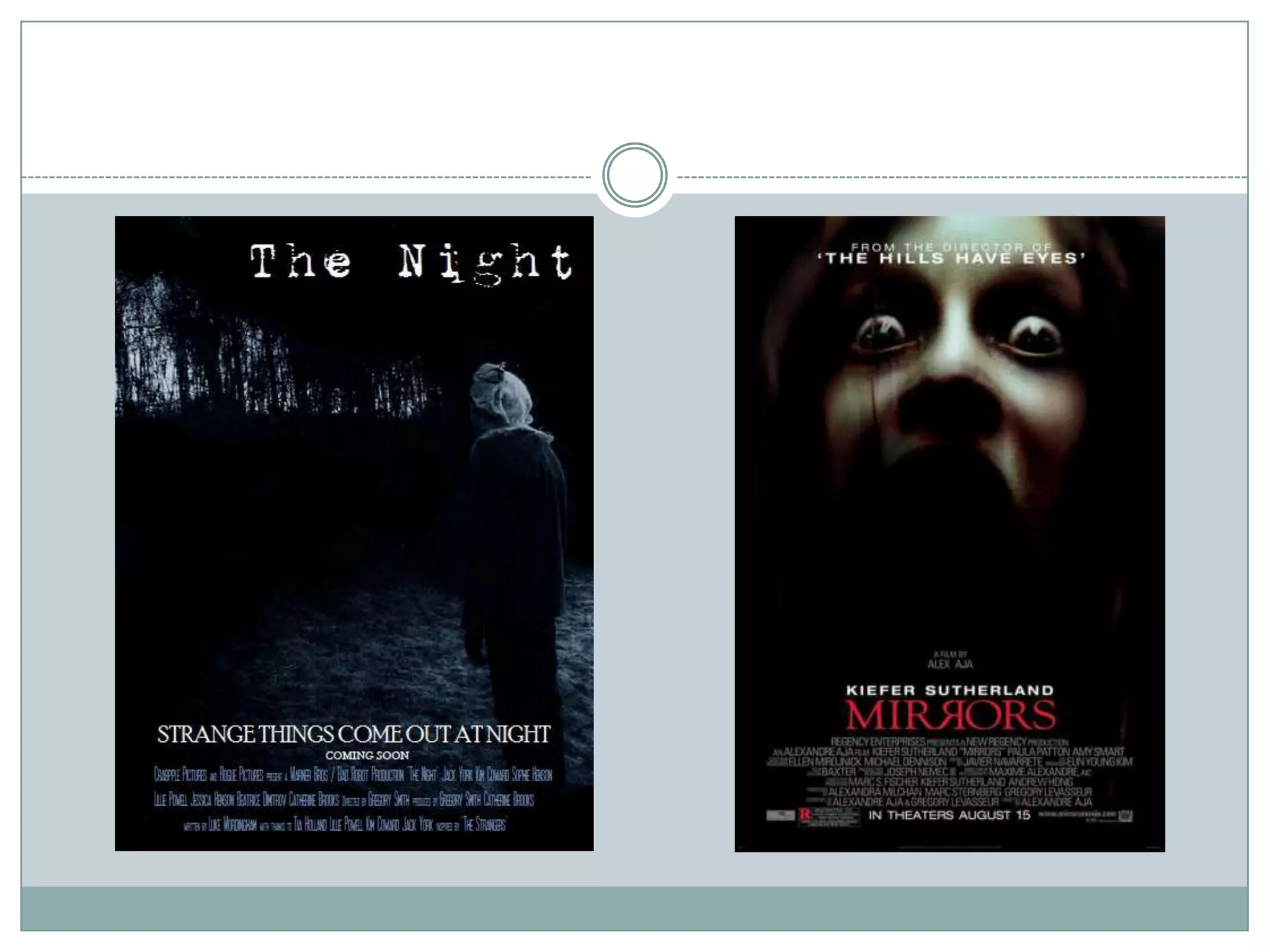The image size is (1270, 952).
Task: Click the ghost face's left eye
Action: click(879, 333)
